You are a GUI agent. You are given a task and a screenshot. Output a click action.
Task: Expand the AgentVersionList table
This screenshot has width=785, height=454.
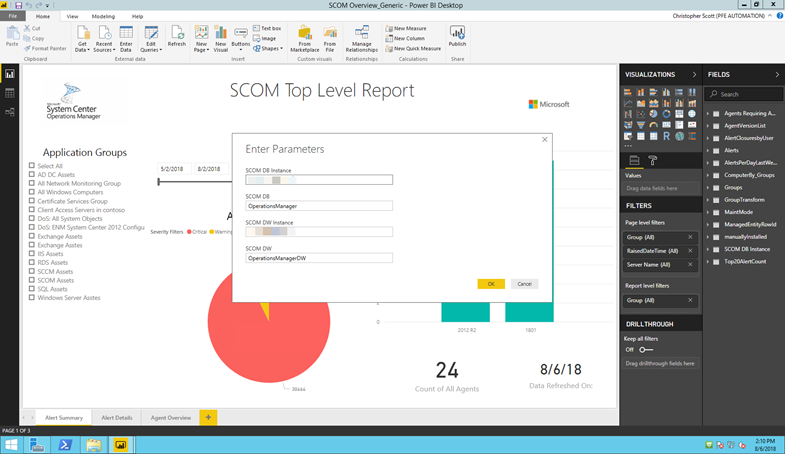tap(708, 126)
